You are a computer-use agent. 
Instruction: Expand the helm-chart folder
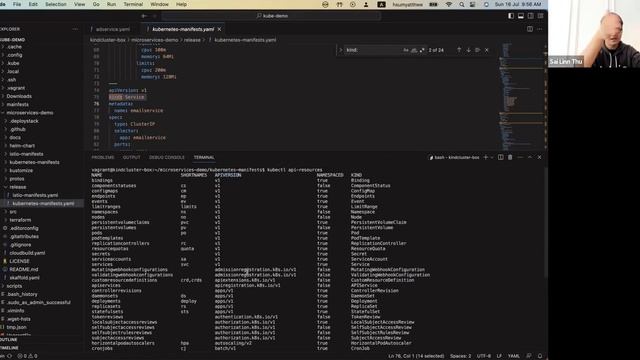click(x=22, y=146)
